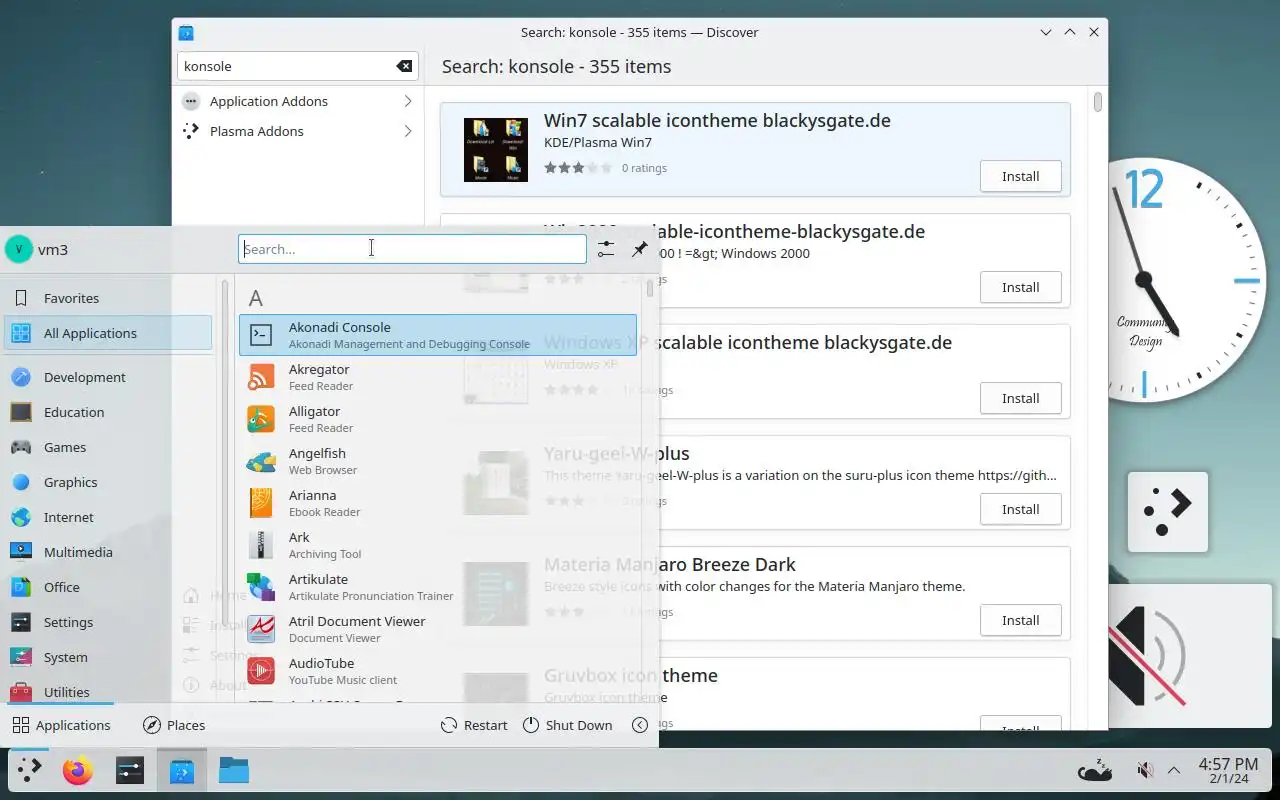Open the Development category
Viewport: 1280px width, 800px height.
coord(108,377)
